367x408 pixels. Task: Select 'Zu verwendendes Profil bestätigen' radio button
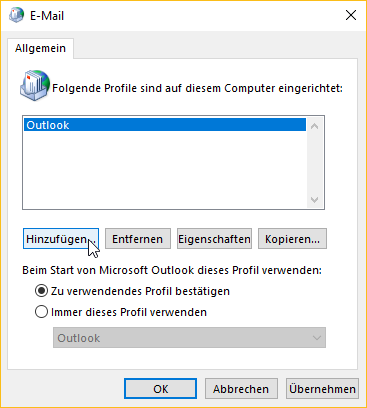tap(41, 291)
